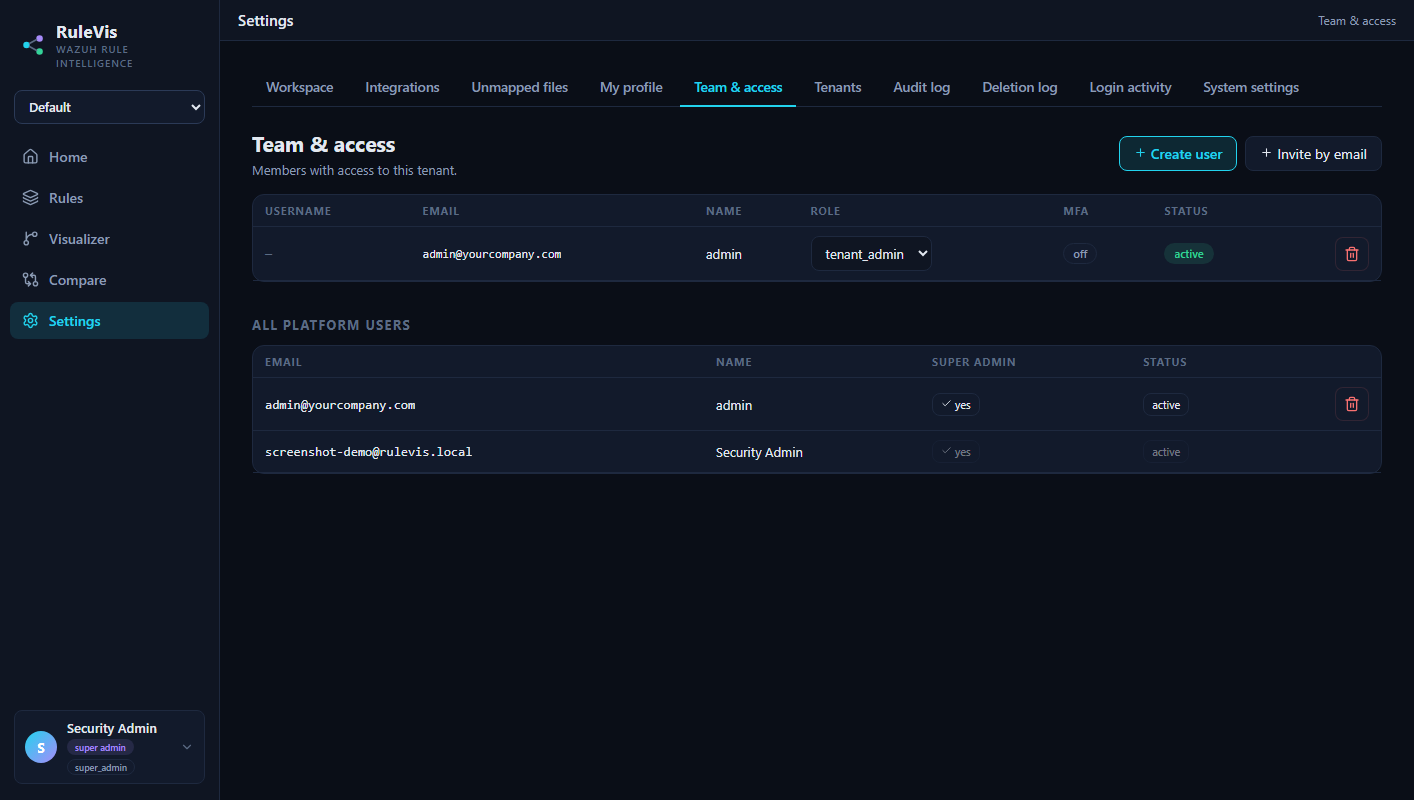Open the Compare icon in sidebar

click(30, 280)
